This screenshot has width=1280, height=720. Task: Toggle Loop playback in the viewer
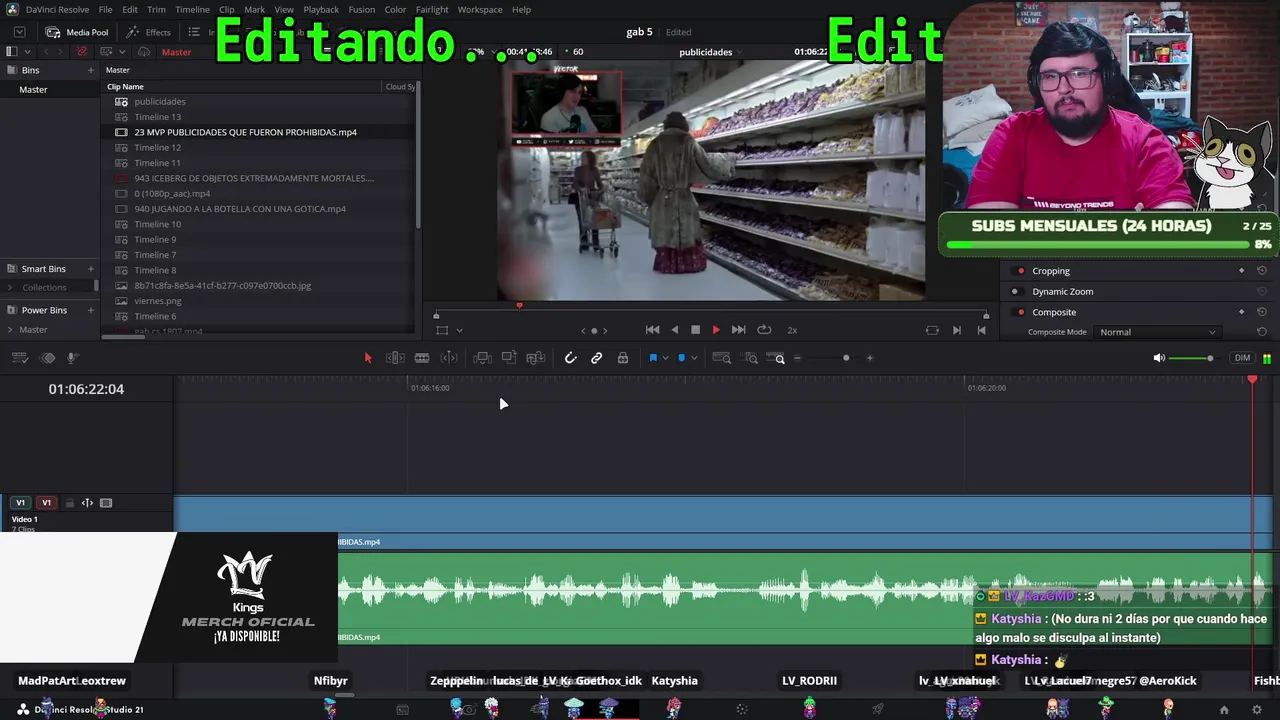764,330
